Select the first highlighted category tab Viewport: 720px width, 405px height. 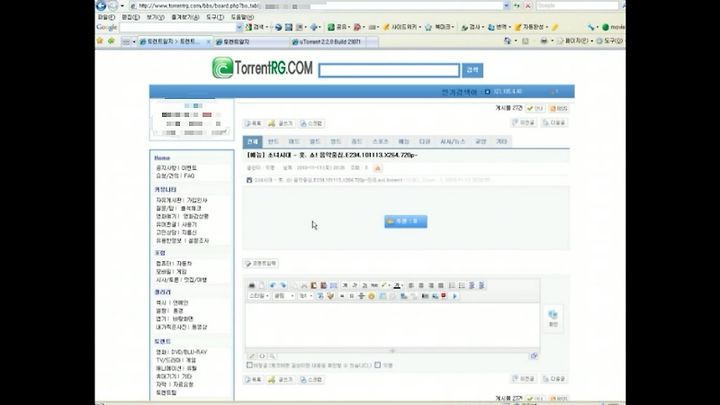252,141
